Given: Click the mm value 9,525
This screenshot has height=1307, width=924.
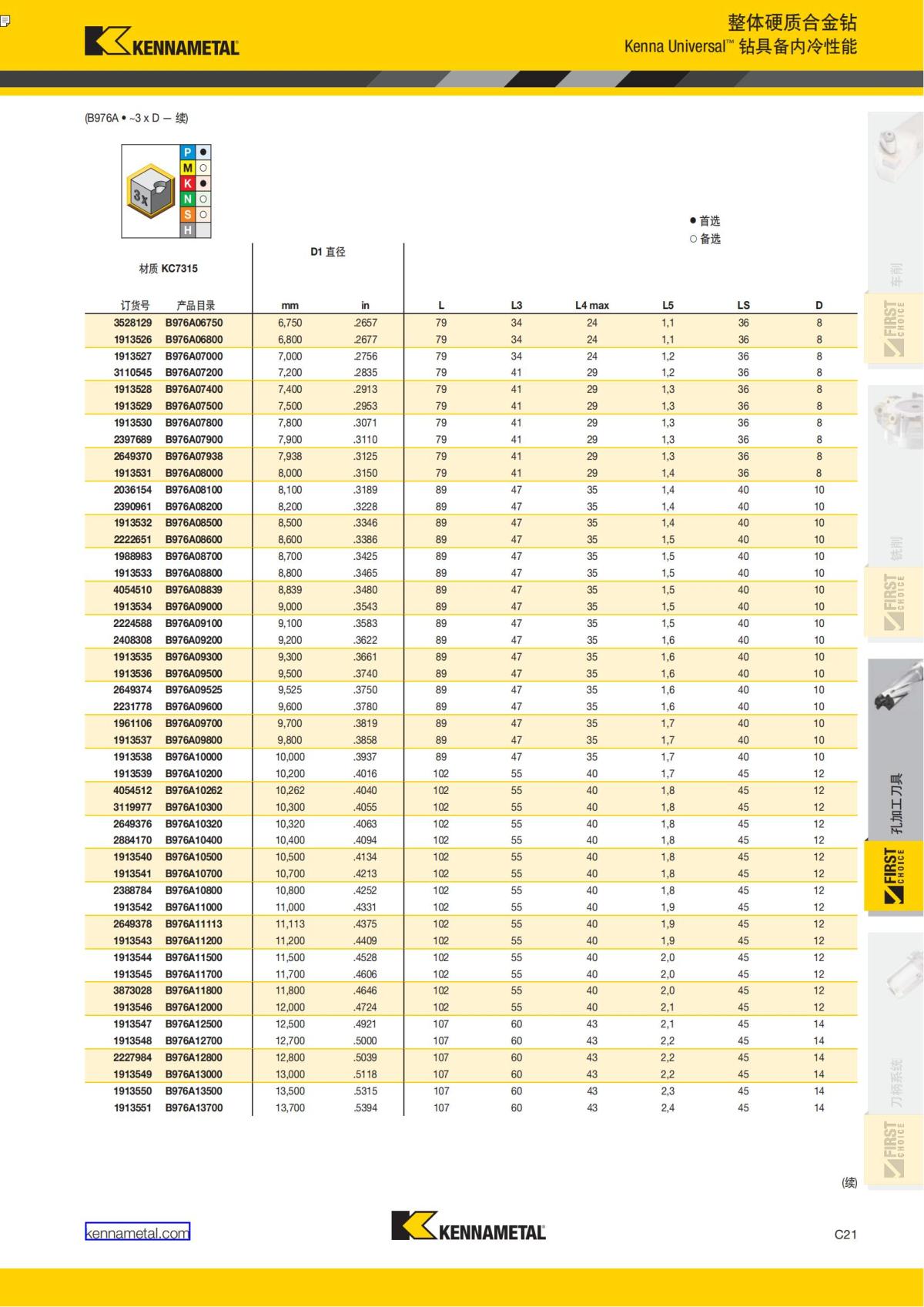Looking at the screenshot, I should tap(290, 690).
